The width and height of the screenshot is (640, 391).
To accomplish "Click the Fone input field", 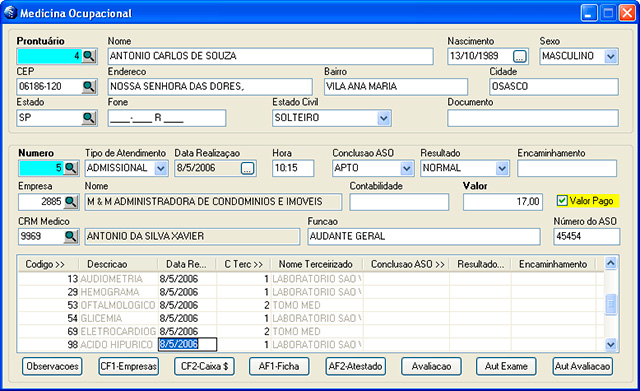I will point(167,118).
